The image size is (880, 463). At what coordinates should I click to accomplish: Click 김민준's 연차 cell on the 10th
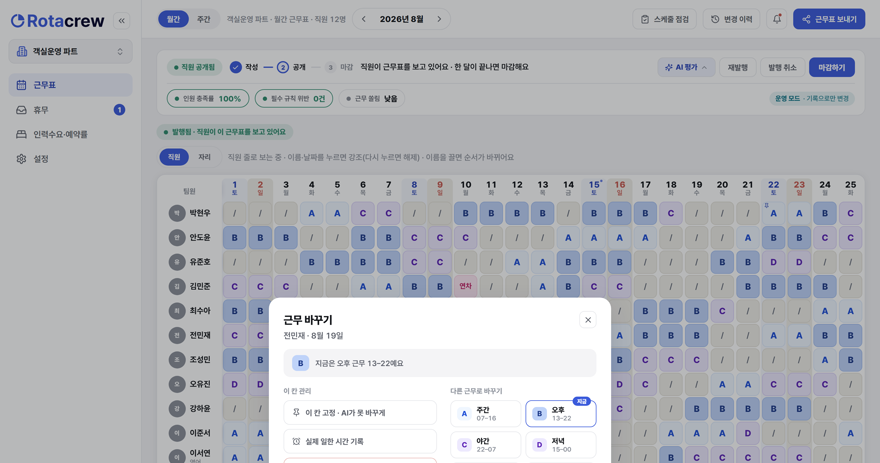(x=465, y=286)
